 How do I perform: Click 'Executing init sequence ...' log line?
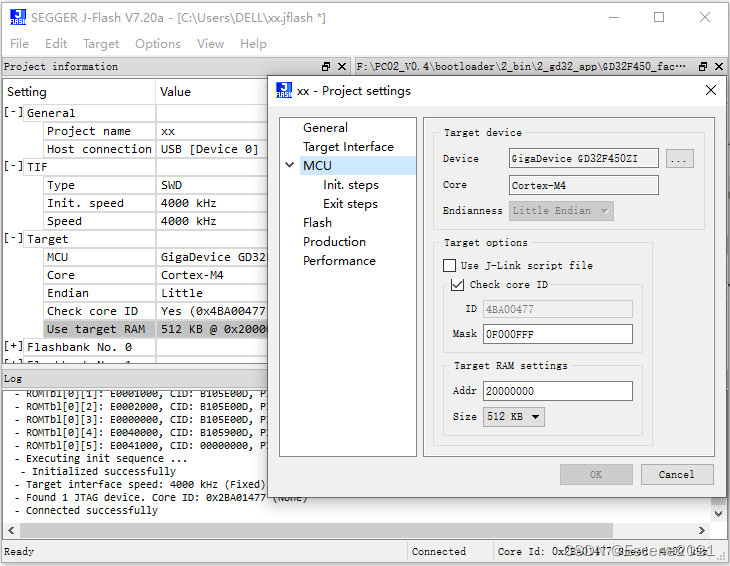tap(106, 458)
